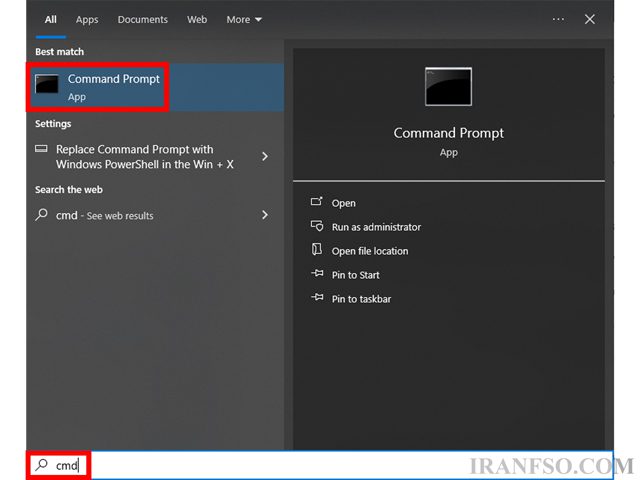The height and width of the screenshot is (480, 640).
Task: Choose Pin to Start
Action: click(356, 275)
